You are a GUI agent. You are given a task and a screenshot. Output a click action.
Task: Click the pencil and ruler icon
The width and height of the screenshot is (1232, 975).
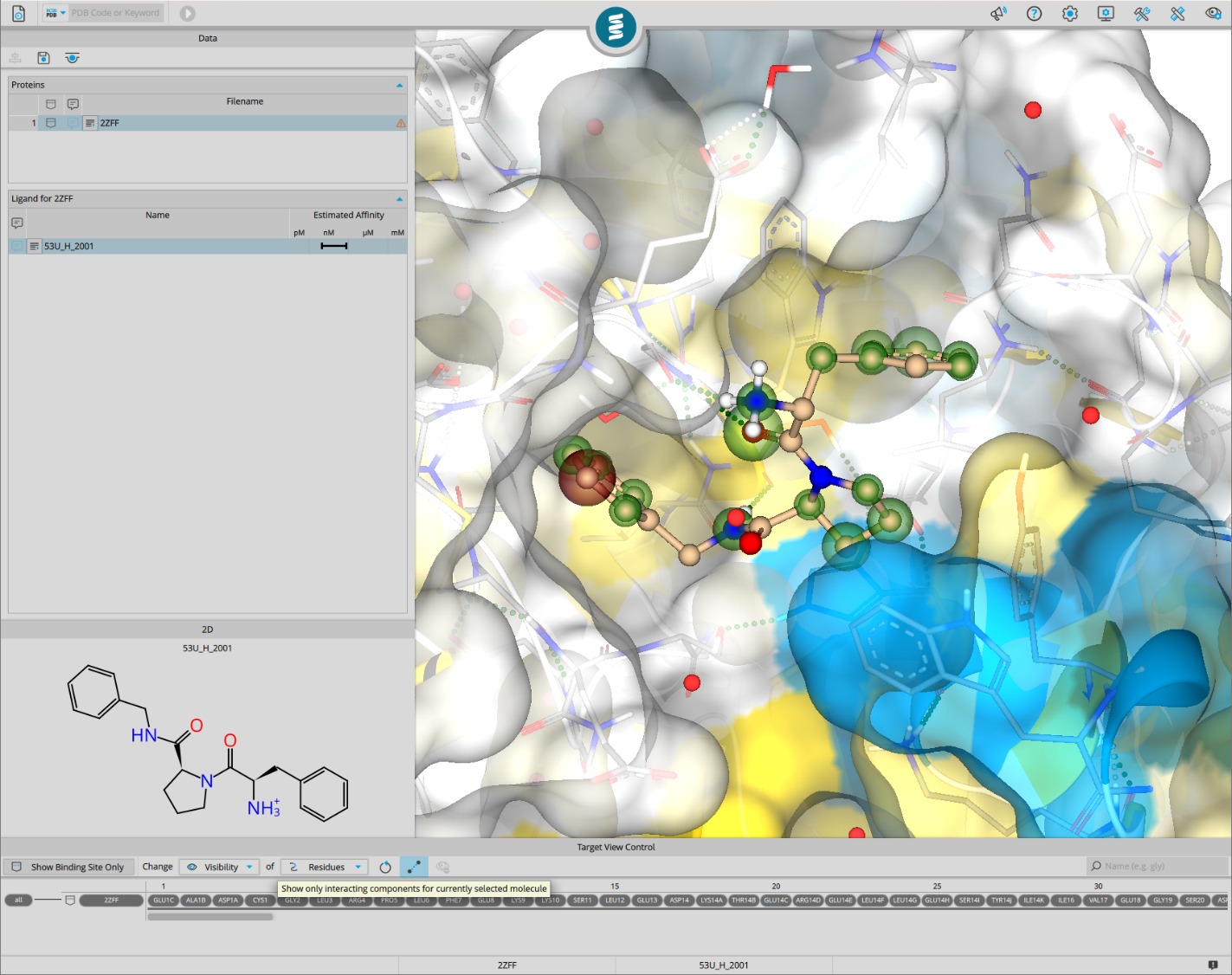point(1177,14)
